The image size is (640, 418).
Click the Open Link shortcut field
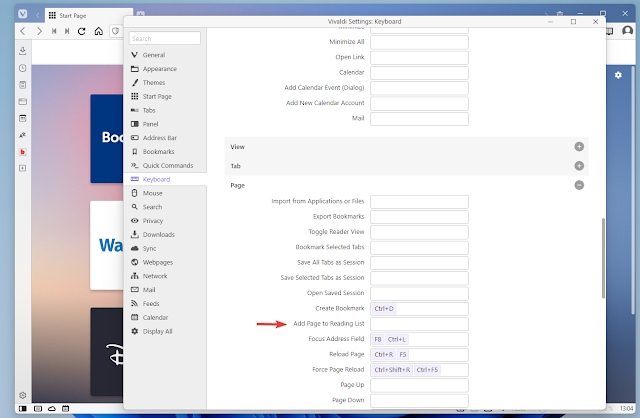(419, 57)
